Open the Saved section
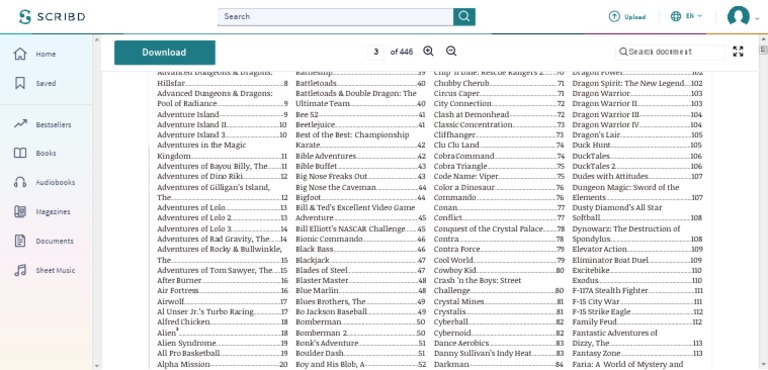The width and height of the screenshot is (768, 370). [x=46, y=83]
